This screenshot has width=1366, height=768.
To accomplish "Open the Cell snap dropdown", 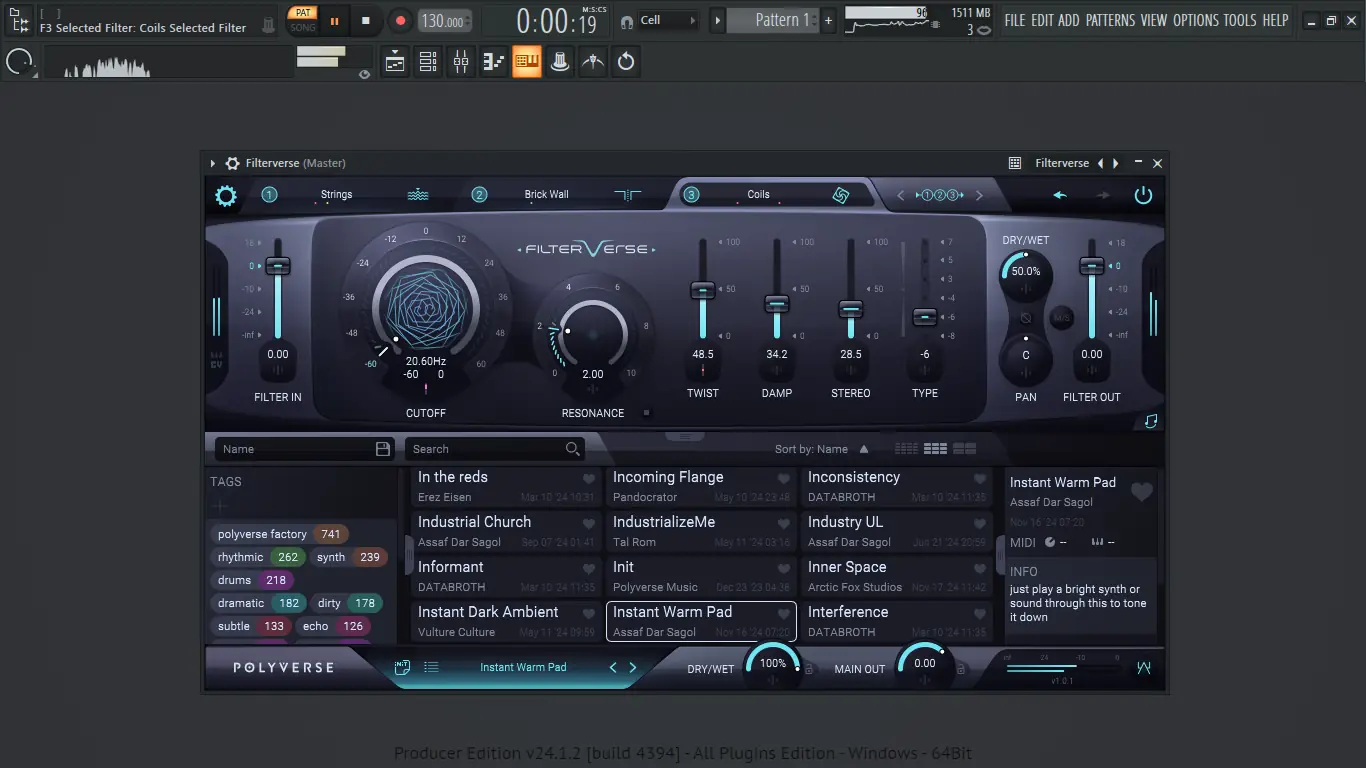I will tap(667, 20).
